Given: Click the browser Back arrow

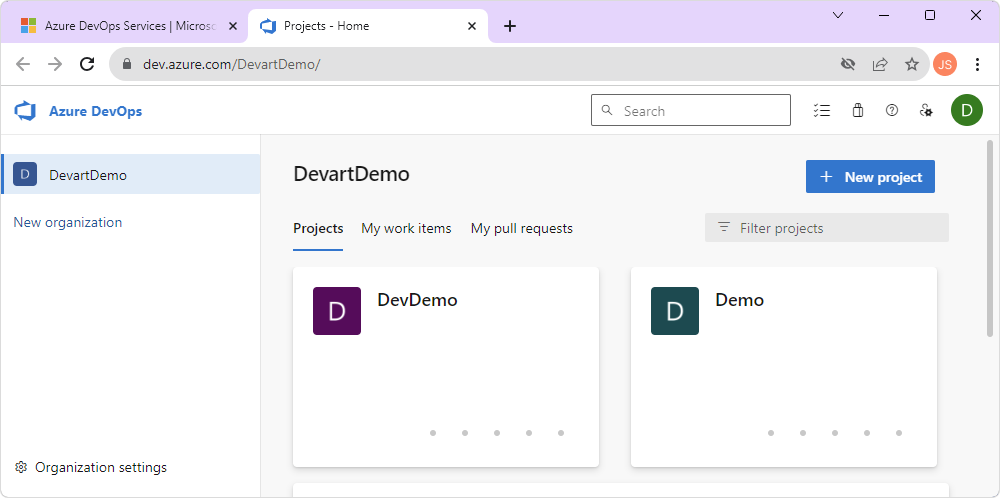Looking at the screenshot, I should click(x=23, y=64).
